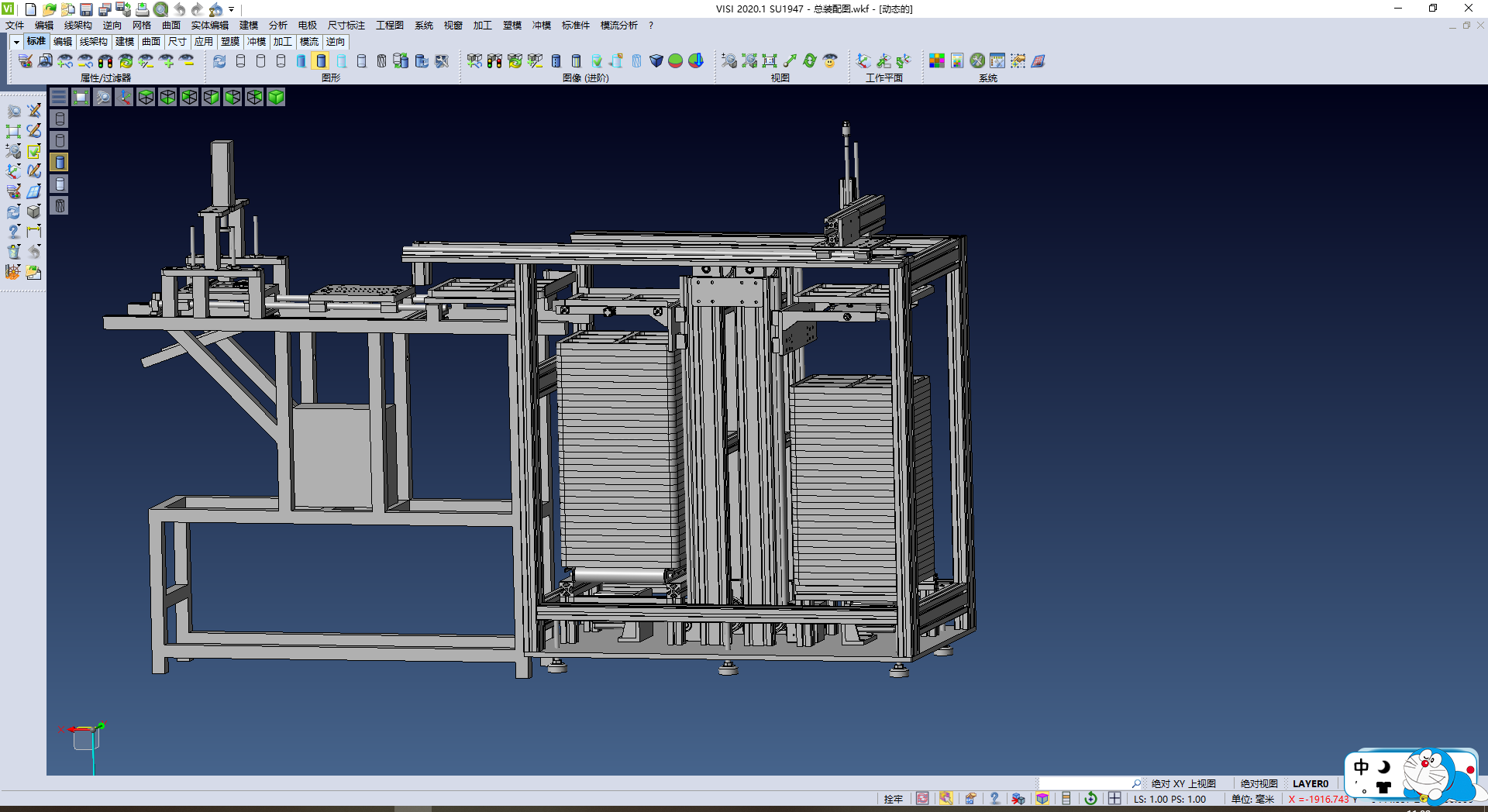Click the Save disk icon in title bar
This screenshot has width=1488, height=812.
click(86, 9)
